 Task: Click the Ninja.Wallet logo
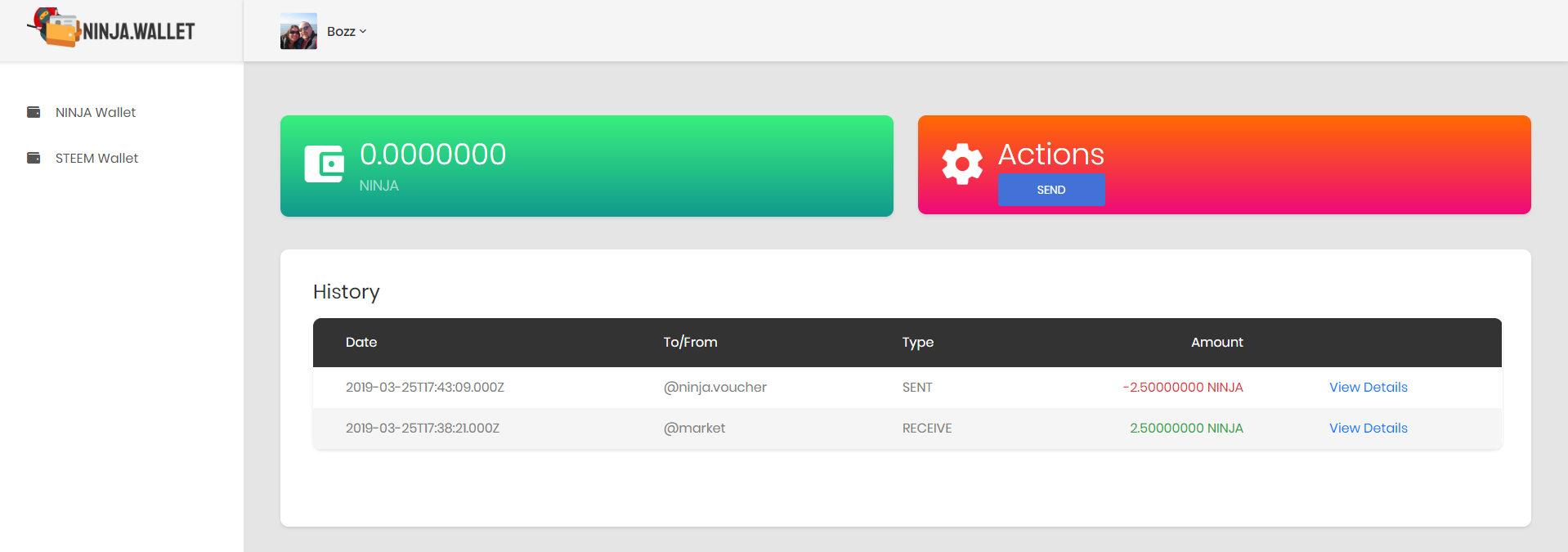(x=111, y=29)
